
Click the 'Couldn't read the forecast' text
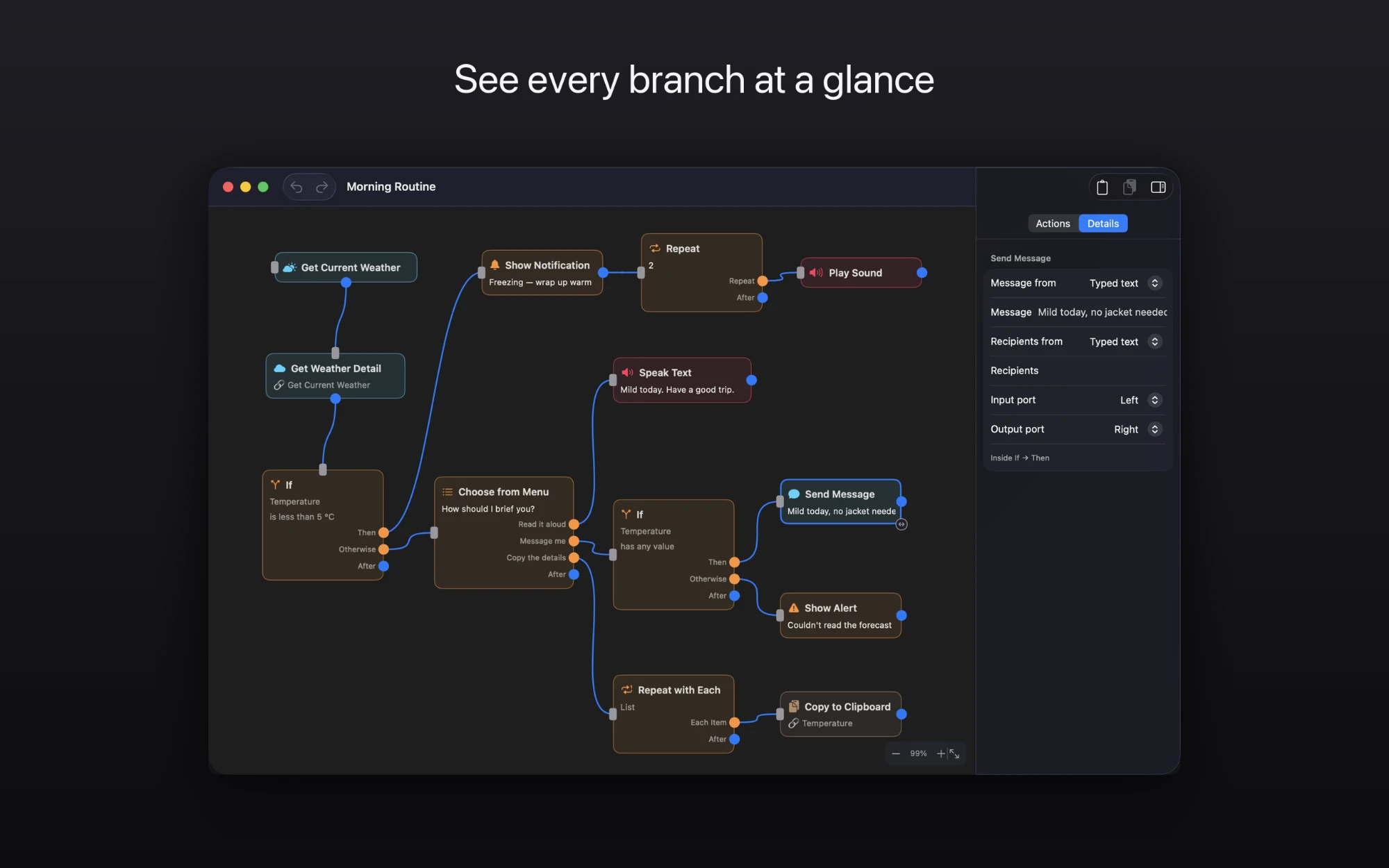[x=840, y=626]
